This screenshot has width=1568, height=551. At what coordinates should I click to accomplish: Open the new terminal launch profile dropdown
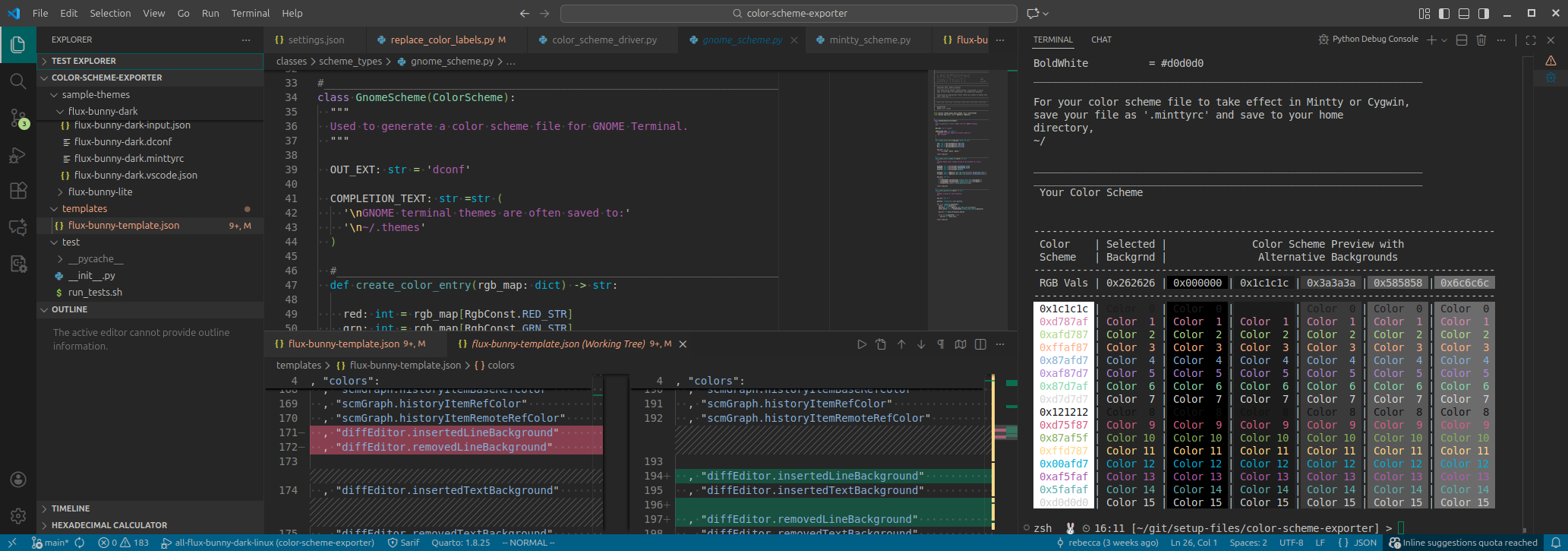[x=1444, y=40]
